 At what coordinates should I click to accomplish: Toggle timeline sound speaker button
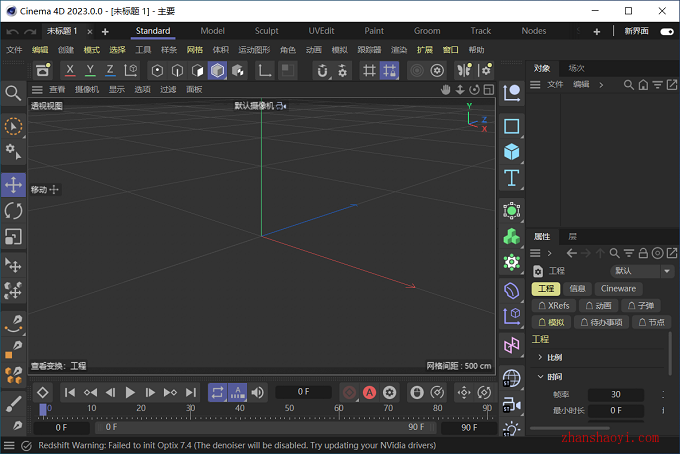coord(258,392)
